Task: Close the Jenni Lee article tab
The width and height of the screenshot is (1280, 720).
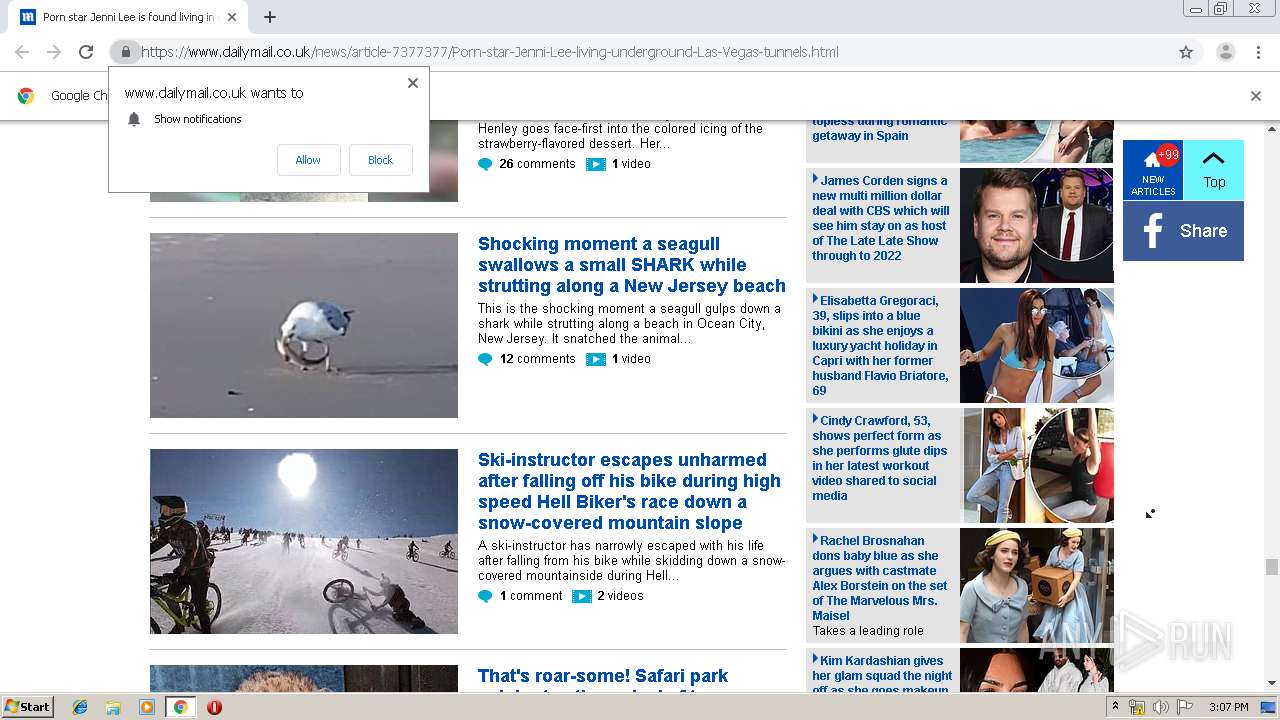Action: (232, 17)
